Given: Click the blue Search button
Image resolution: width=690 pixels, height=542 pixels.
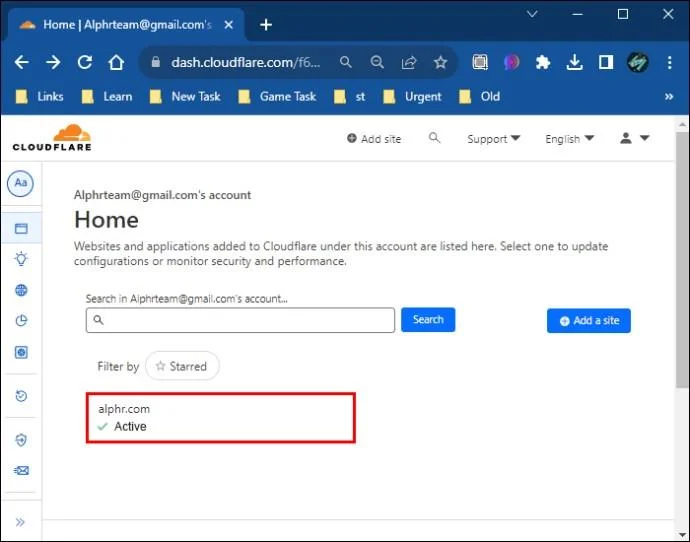Looking at the screenshot, I should point(428,320).
